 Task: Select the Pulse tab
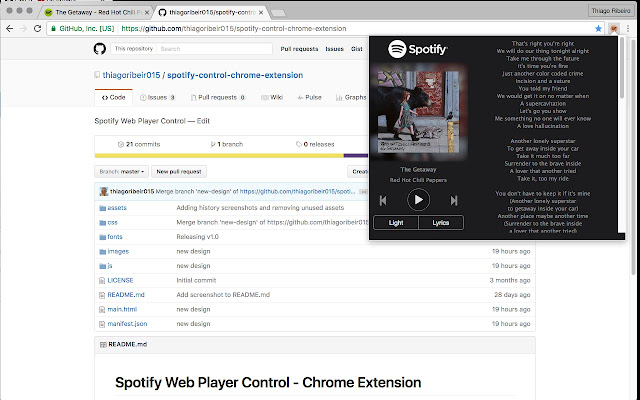(309, 98)
